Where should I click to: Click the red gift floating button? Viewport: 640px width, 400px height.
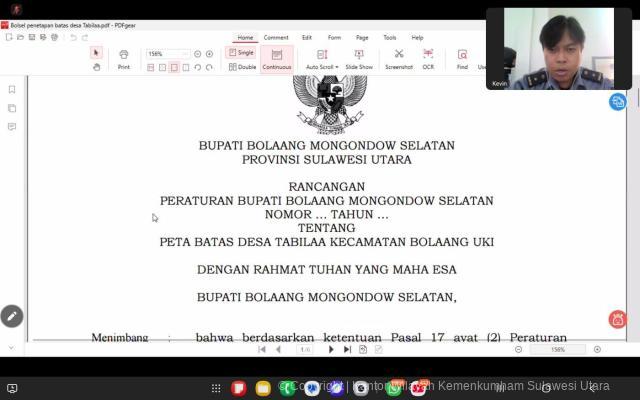pyautogui.click(x=618, y=319)
